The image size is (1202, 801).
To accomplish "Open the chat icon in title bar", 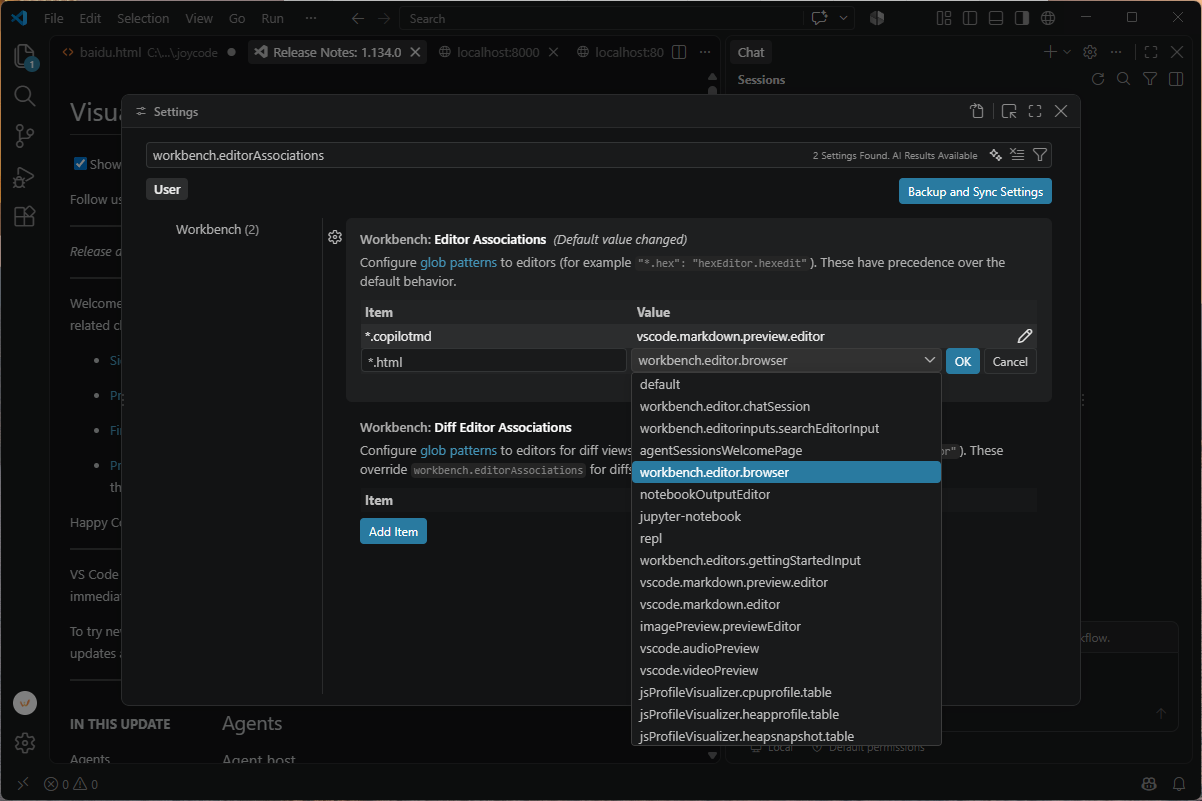I will (820, 18).
